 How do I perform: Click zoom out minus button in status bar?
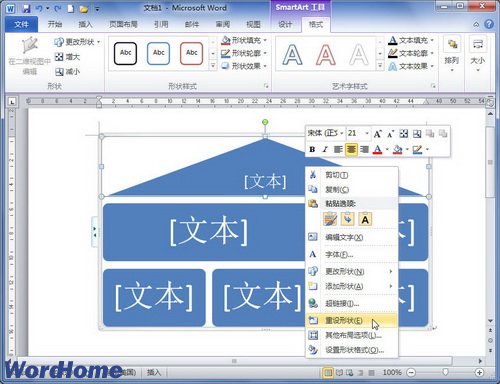tap(412, 372)
